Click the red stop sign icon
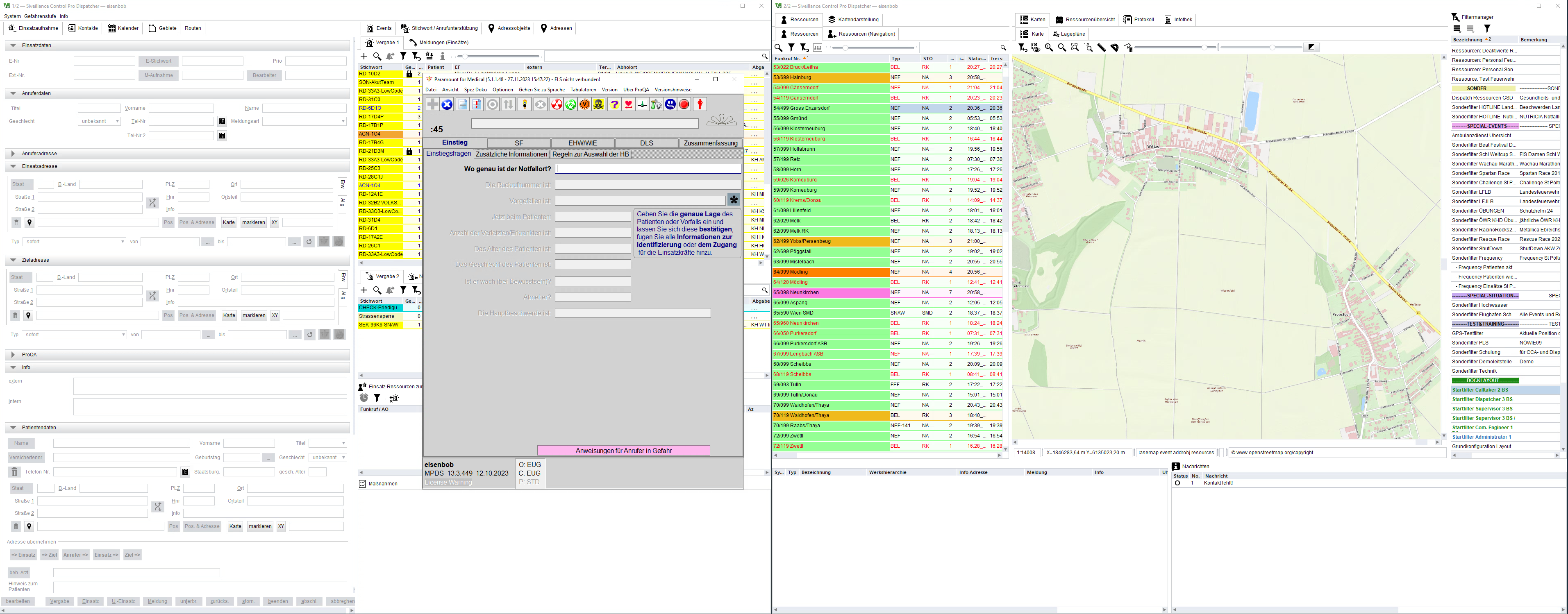The width and height of the screenshot is (1568, 614). tap(684, 105)
